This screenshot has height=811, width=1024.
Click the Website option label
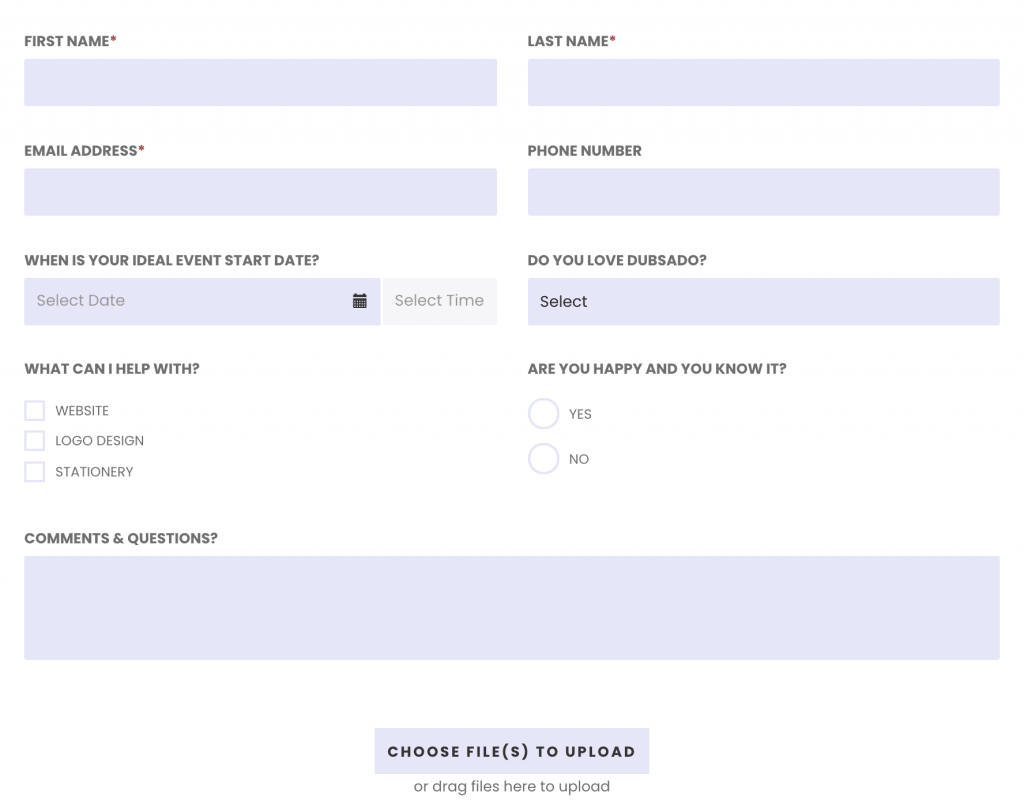82,411
